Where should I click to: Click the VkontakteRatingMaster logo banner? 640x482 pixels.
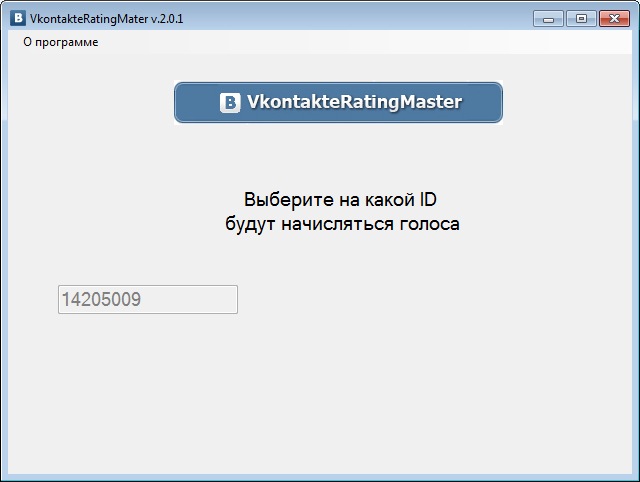click(x=338, y=102)
